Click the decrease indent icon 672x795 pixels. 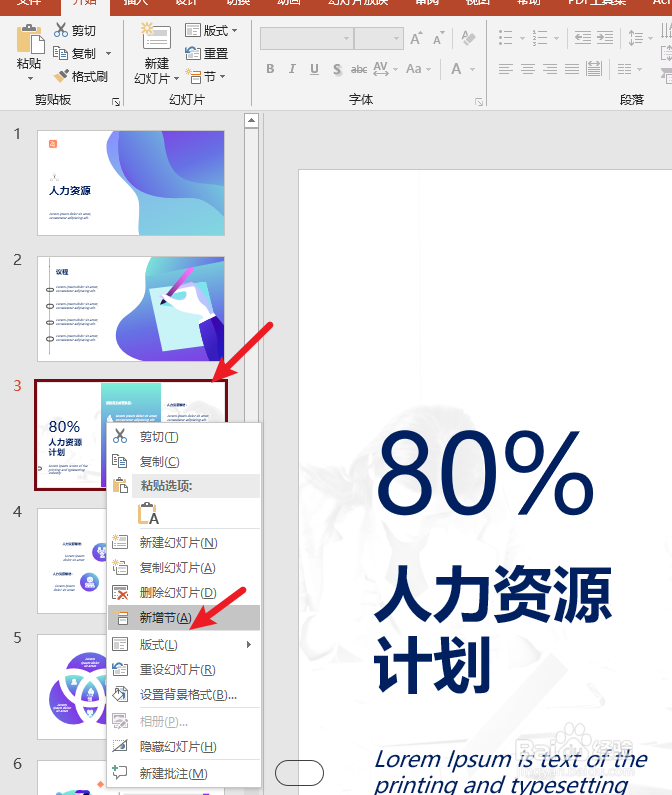583,38
